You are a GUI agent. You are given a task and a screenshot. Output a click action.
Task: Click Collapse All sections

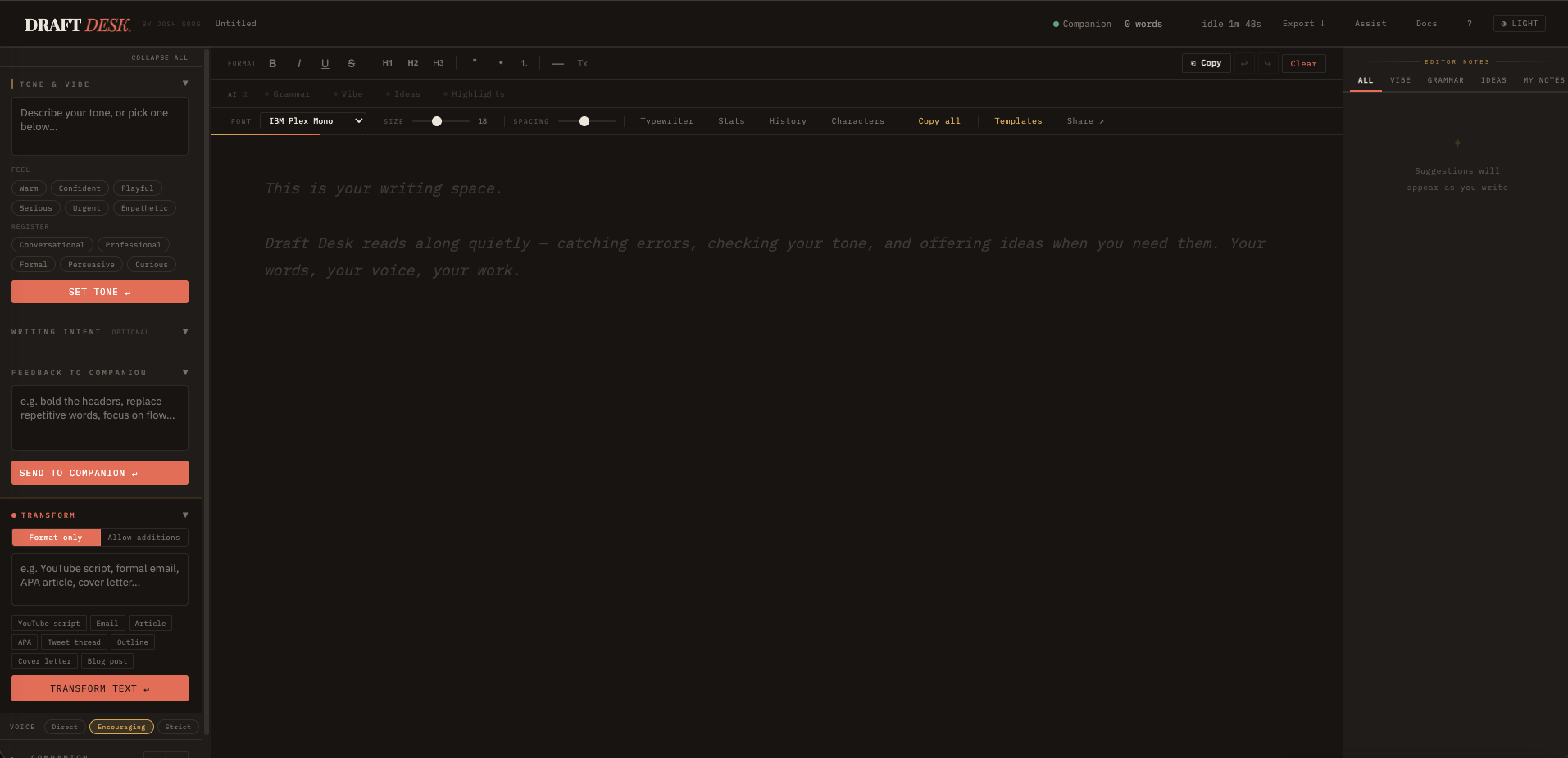click(x=160, y=57)
